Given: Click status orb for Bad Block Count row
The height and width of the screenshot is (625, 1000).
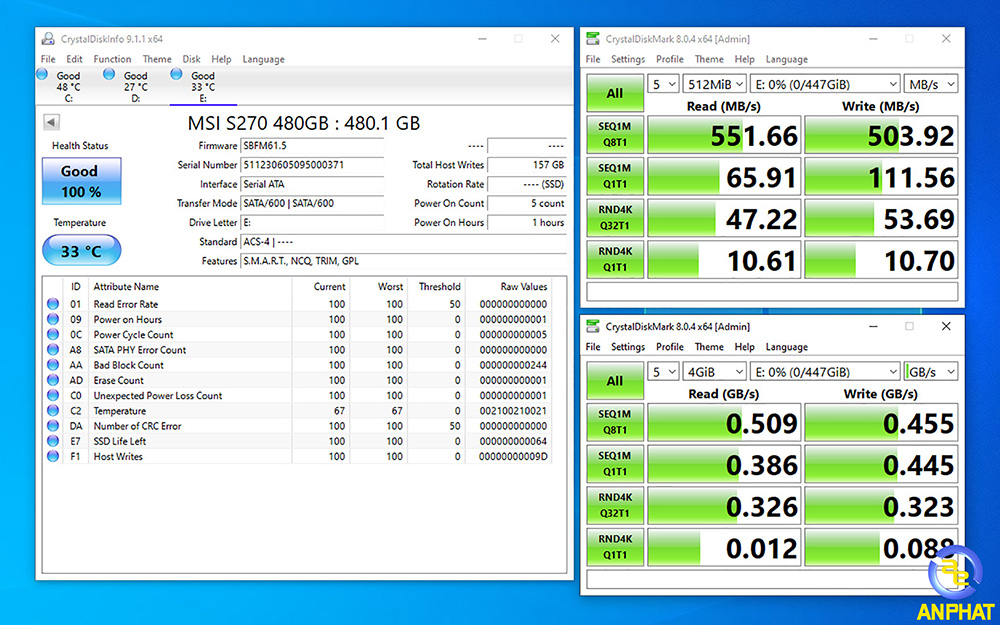Looking at the screenshot, I should click(53, 365).
